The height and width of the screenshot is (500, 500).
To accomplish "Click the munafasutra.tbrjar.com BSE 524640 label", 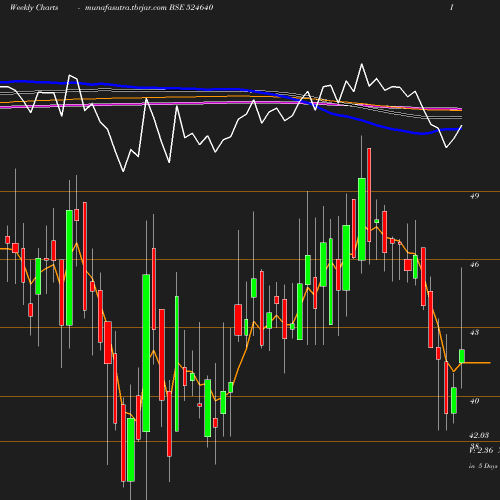I will 149,8.
